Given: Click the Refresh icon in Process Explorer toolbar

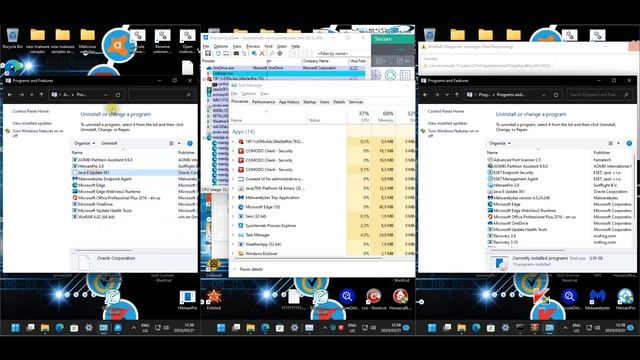Looking at the screenshot, I should 218,53.
